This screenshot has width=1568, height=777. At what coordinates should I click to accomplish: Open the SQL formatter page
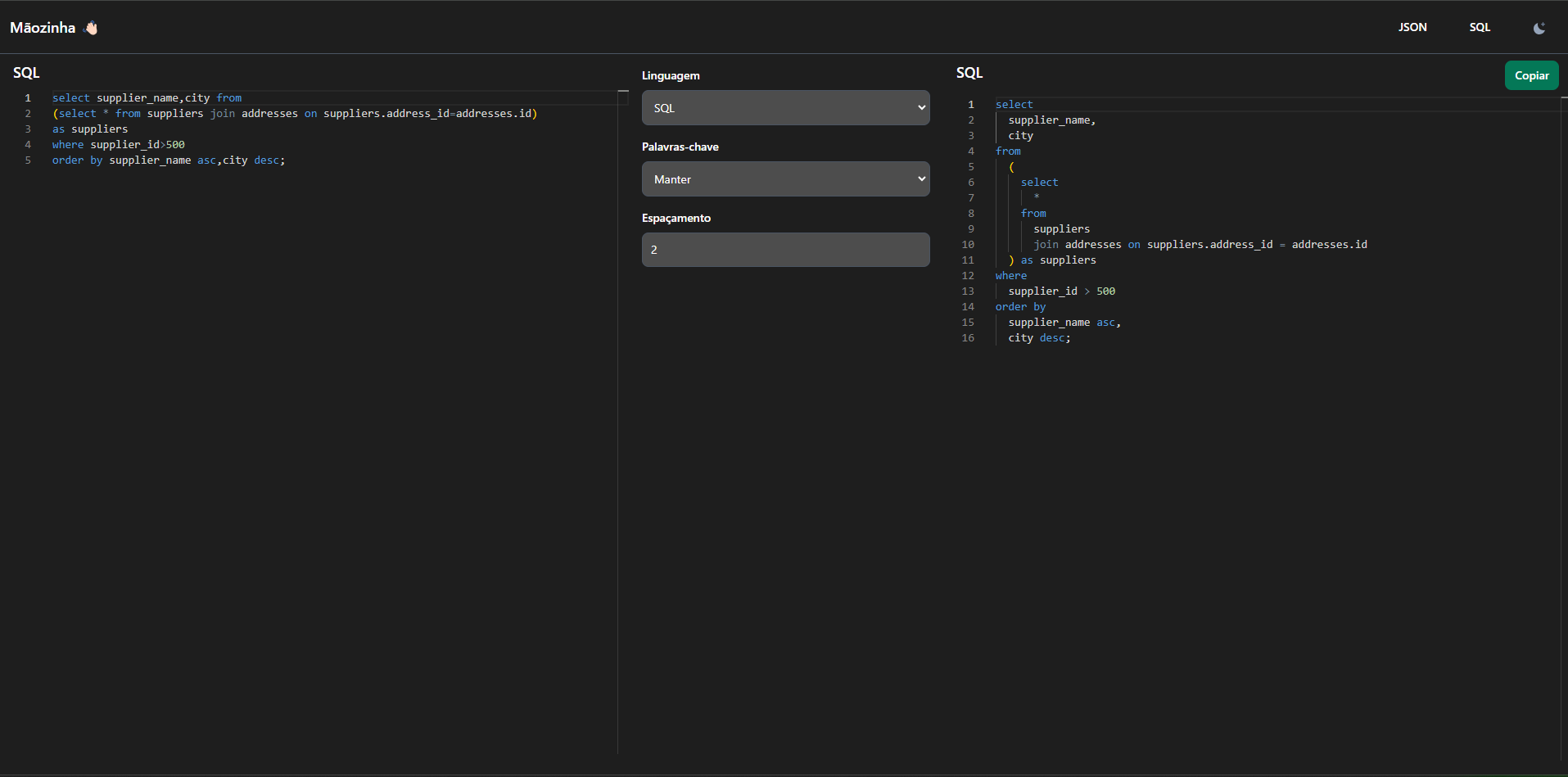pyautogui.click(x=1480, y=27)
